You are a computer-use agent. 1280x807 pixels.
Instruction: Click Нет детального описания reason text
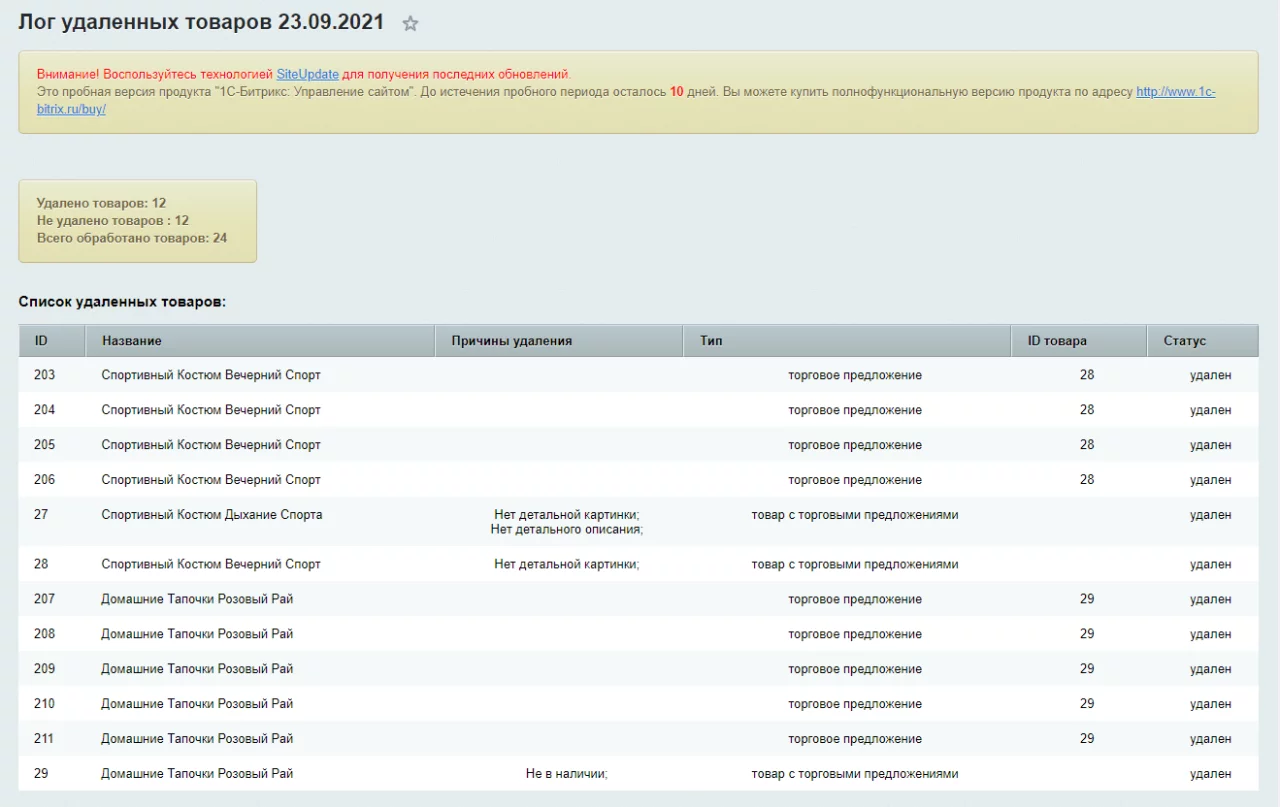(x=567, y=530)
